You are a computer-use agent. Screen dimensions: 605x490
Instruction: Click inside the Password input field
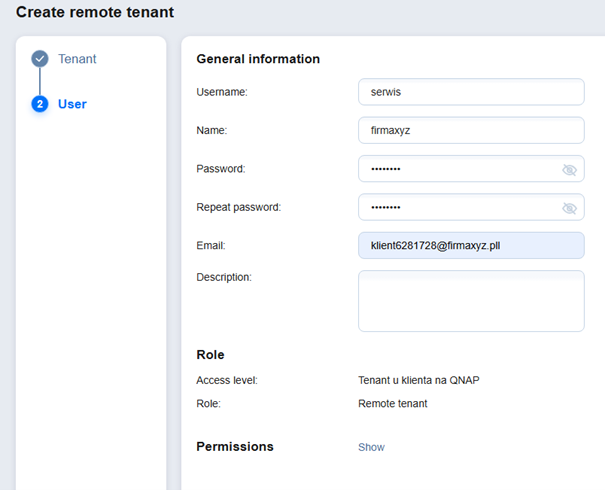[455, 169]
